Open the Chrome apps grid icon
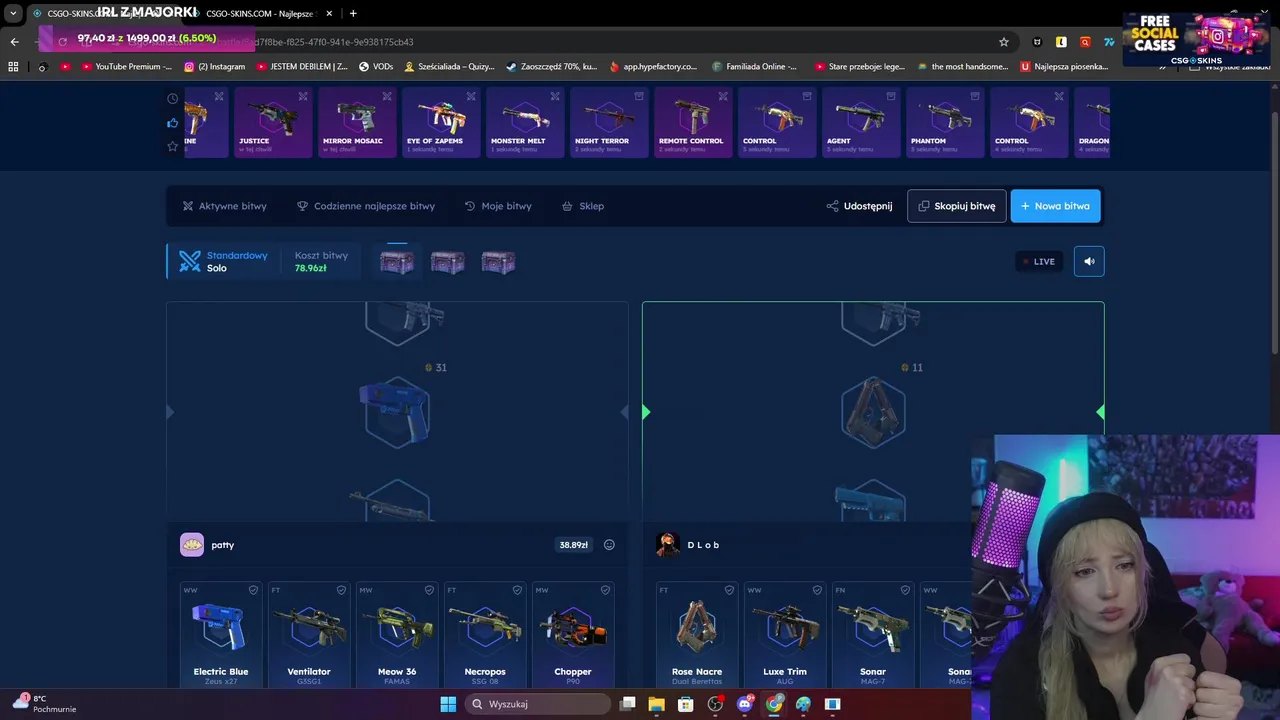 (13, 67)
